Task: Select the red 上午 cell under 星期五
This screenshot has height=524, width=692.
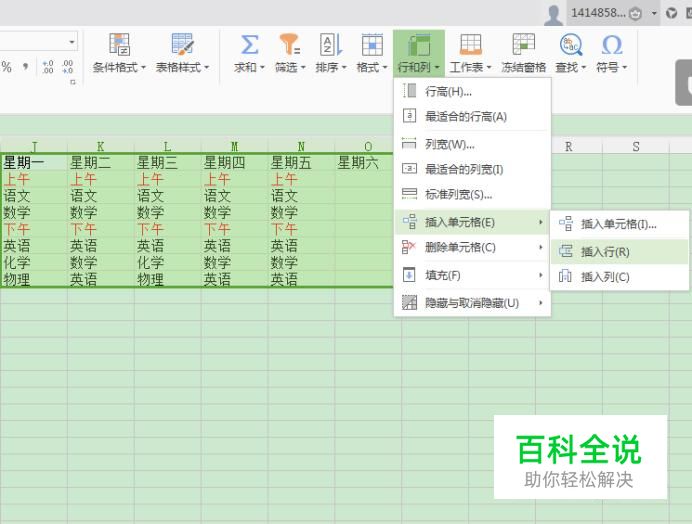Action: (301, 179)
